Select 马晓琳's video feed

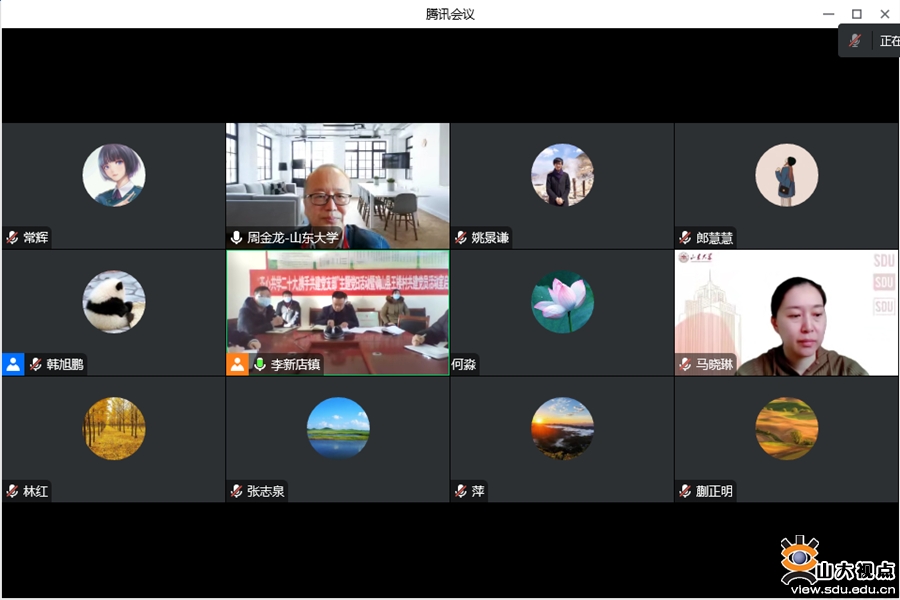coord(786,312)
